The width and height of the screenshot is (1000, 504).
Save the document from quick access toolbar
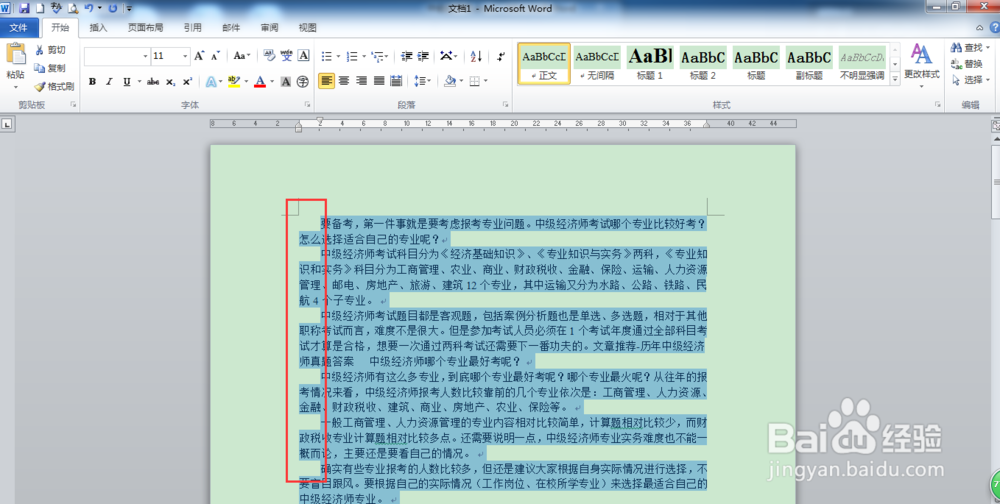[x=24, y=8]
